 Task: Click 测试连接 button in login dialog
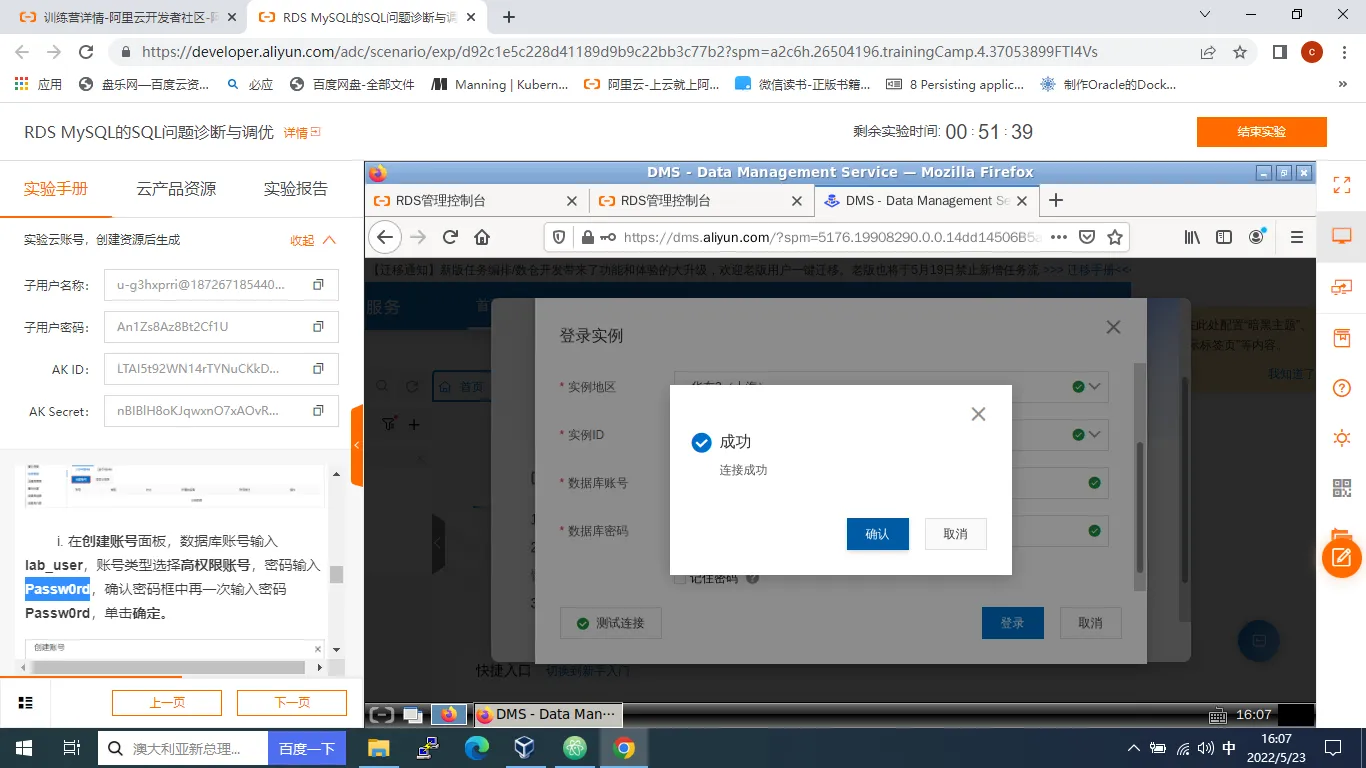coord(611,623)
